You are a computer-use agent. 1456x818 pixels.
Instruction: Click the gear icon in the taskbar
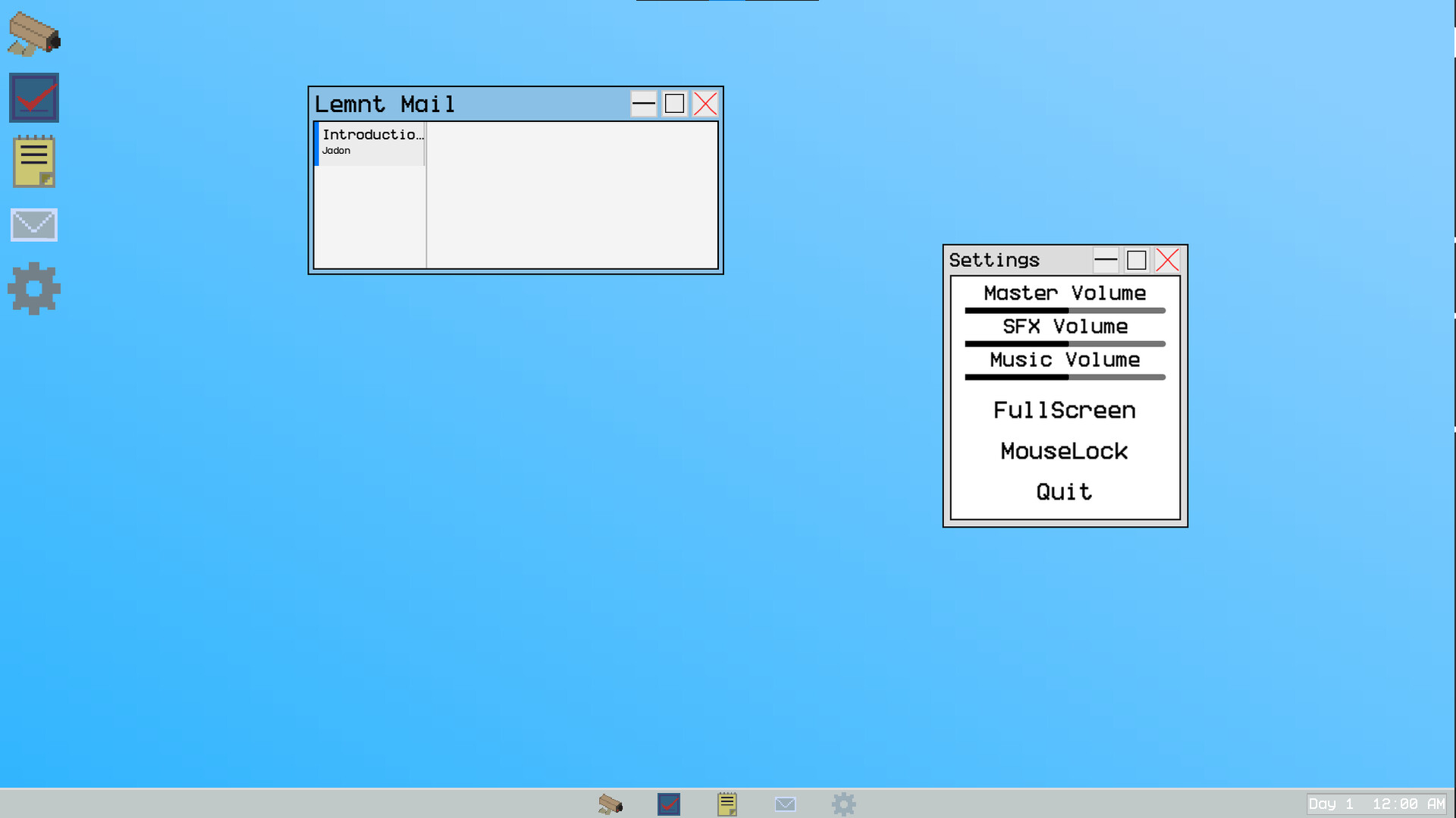(843, 804)
